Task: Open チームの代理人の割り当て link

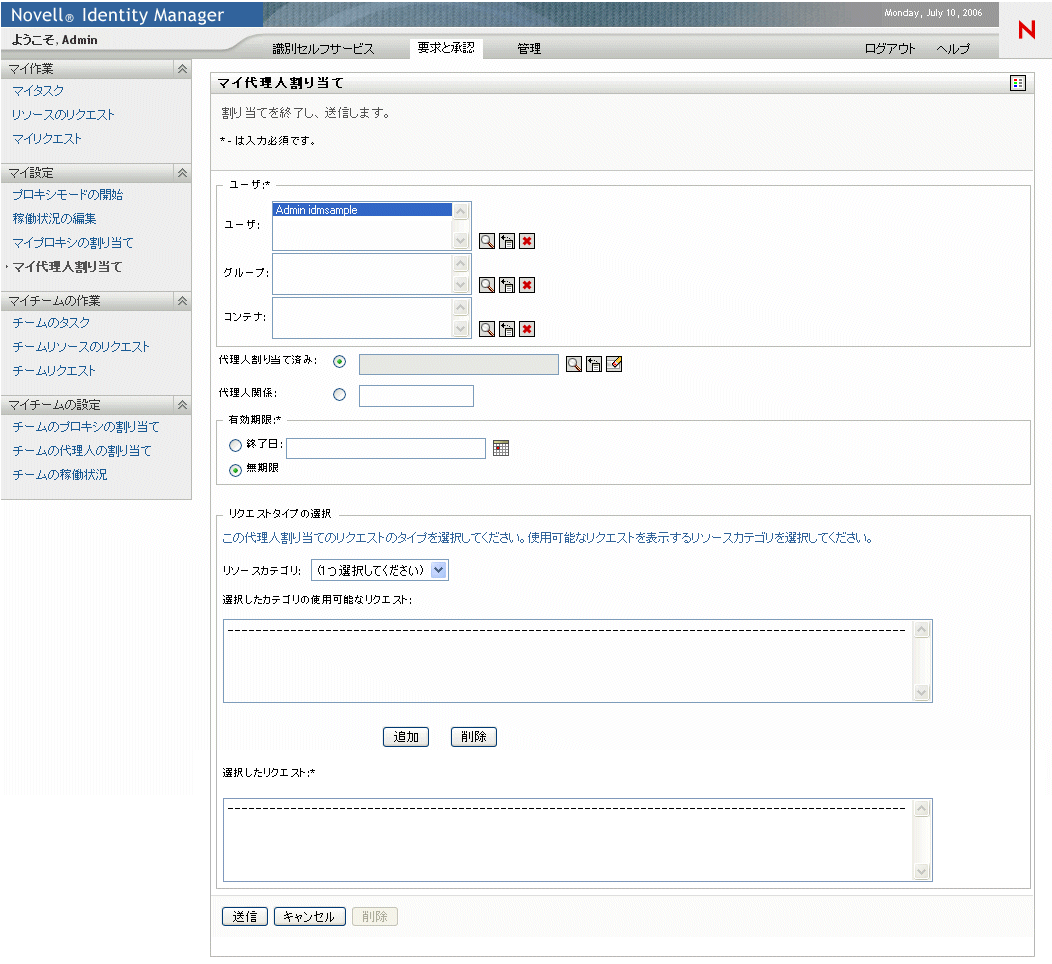Action: 82,451
